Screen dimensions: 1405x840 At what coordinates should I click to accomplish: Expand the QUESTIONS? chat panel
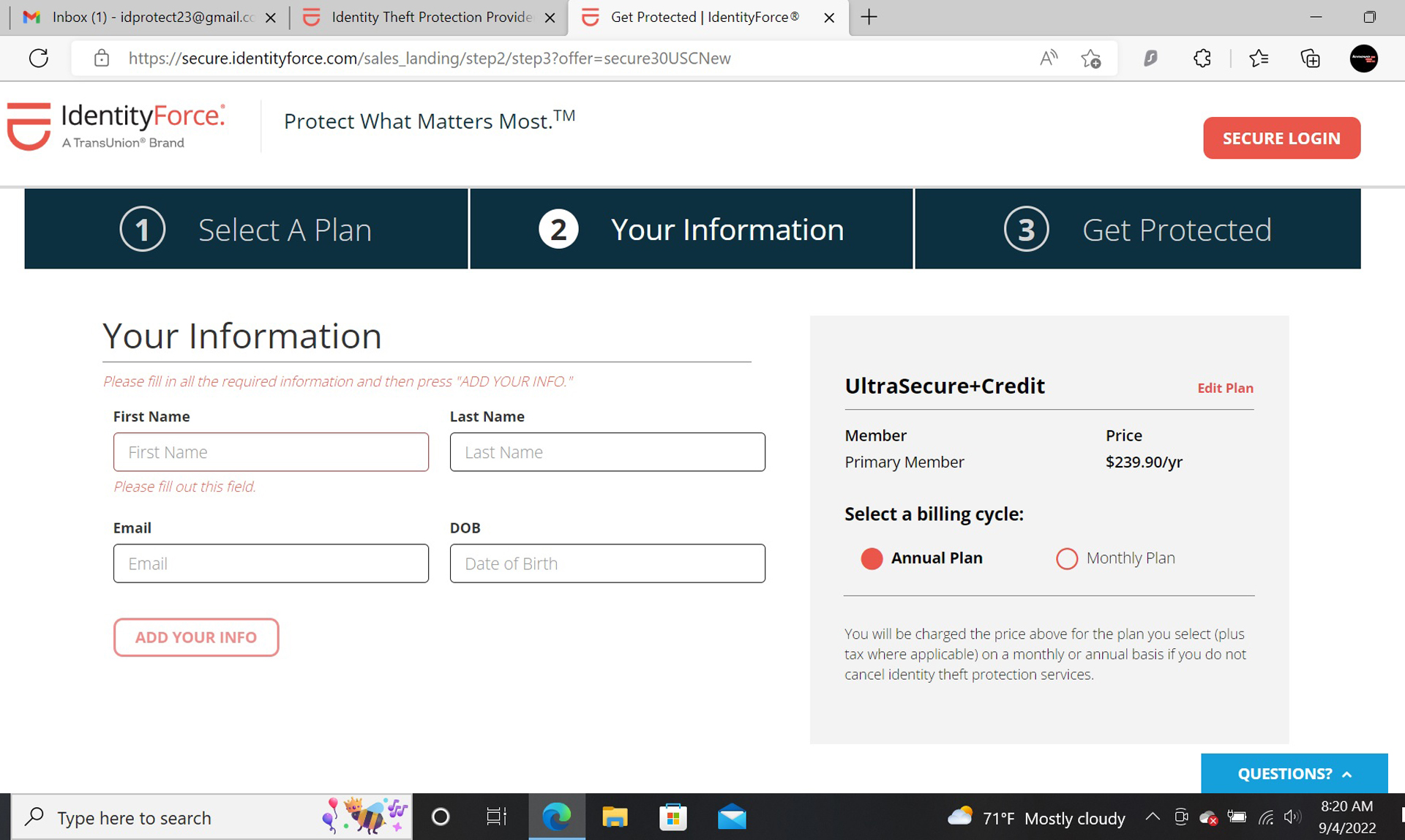click(x=1294, y=773)
